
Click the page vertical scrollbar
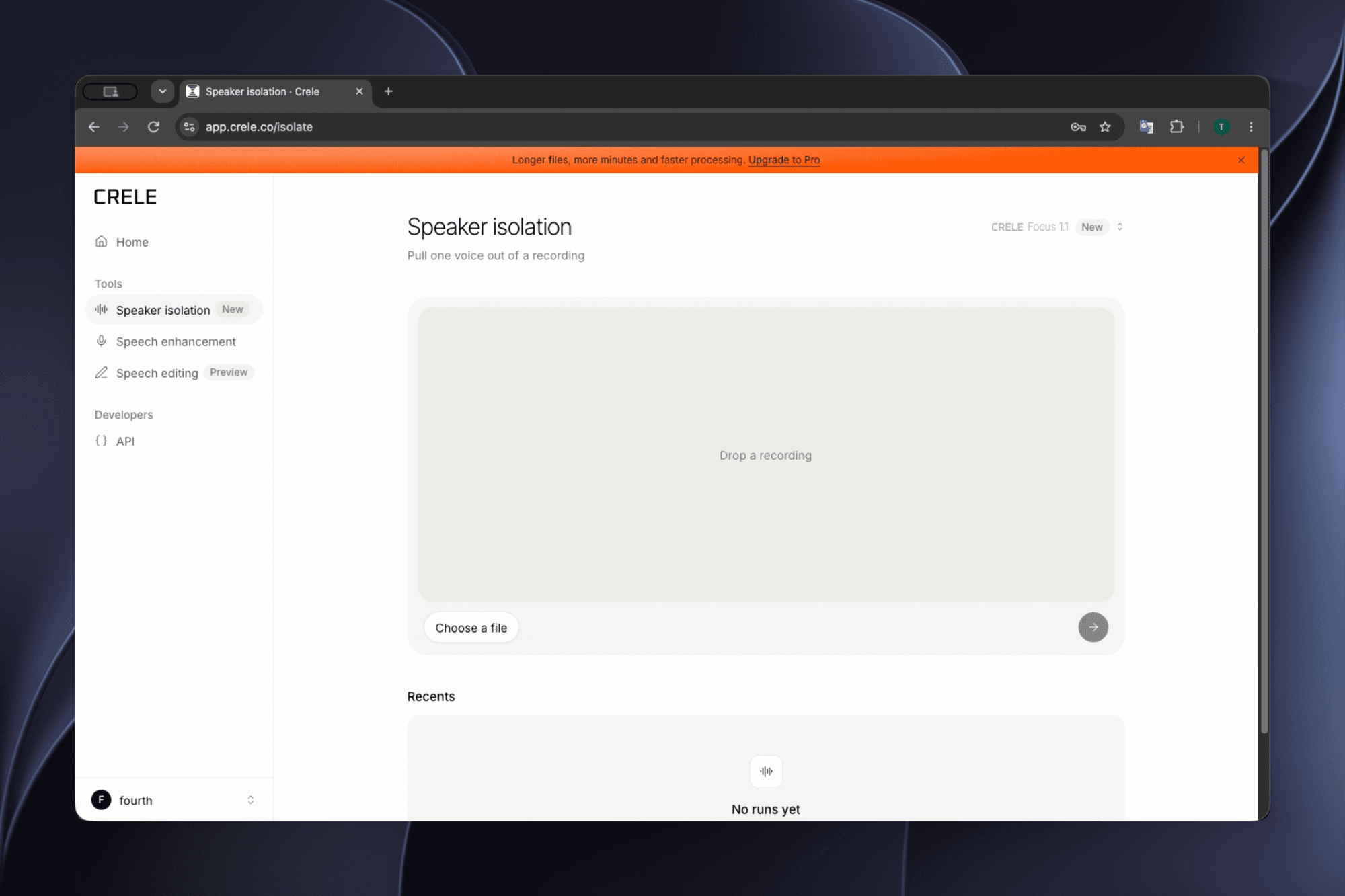click(x=1264, y=441)
